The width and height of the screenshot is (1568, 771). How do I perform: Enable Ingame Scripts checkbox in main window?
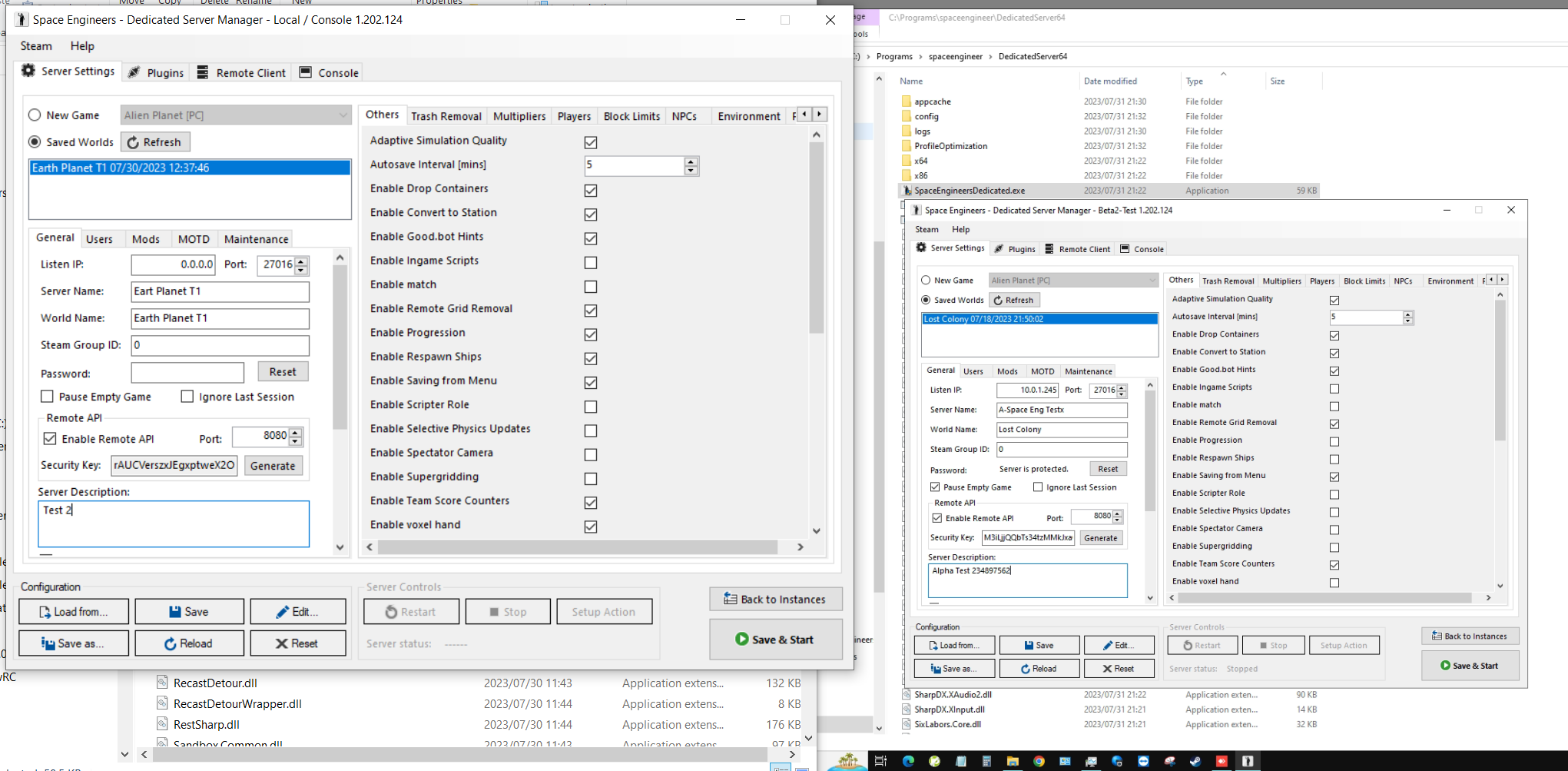590,263
